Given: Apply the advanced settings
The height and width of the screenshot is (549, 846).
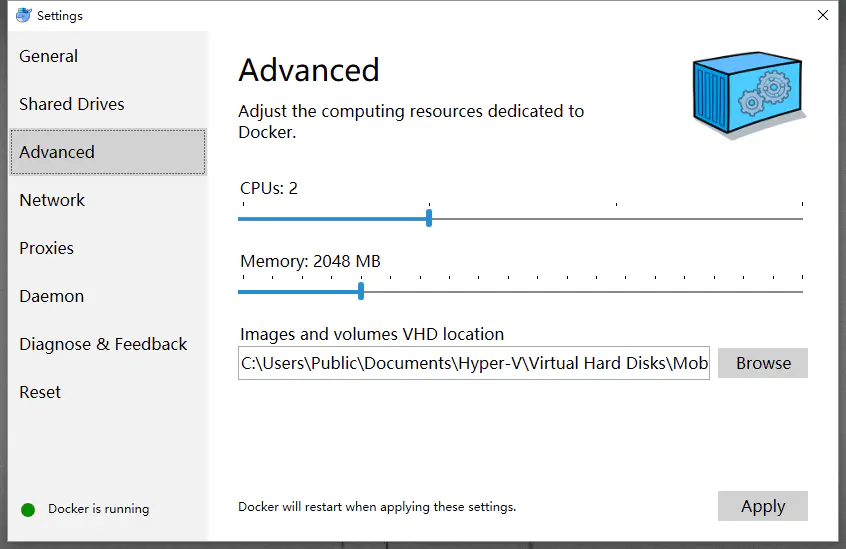Looking at the screenshot, I should (763, 506).
